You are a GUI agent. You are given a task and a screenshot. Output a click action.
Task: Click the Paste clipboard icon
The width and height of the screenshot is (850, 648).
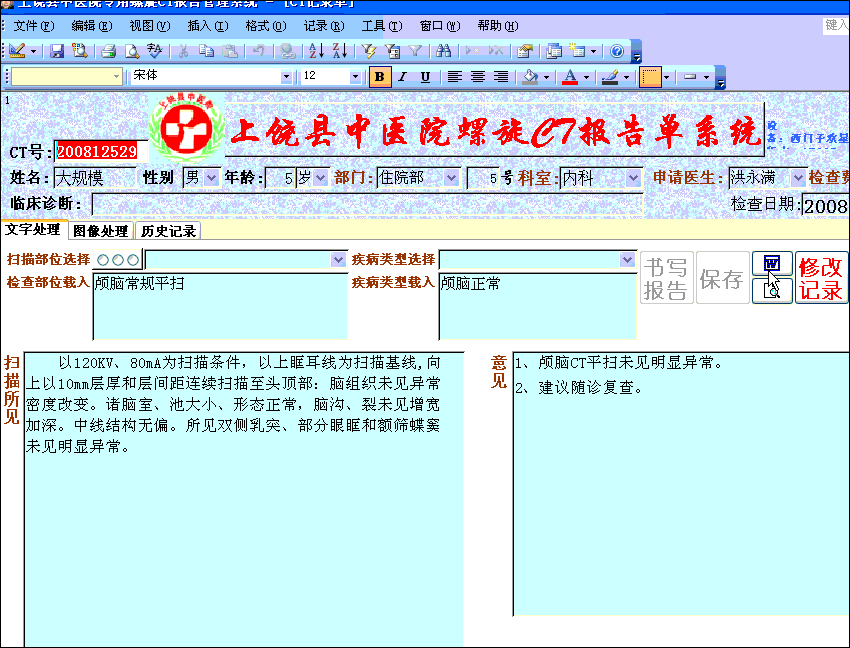coord(230,51)
